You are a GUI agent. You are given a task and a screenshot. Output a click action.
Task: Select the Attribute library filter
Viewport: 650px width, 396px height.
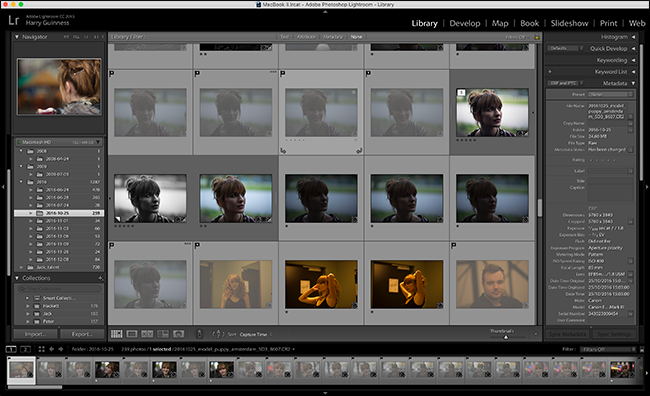pyautogui.click(x=306, y=37)
